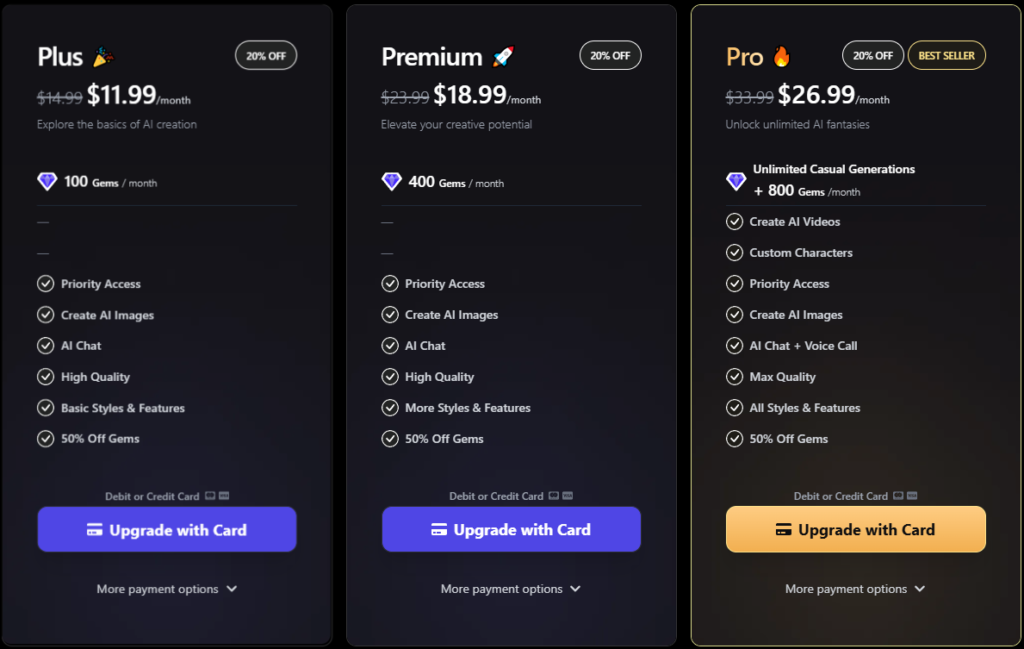Click the BEST SELLER badge on Pro
Screen dimensions: 1024x649
pyautogui.click(x=946, y=56)
